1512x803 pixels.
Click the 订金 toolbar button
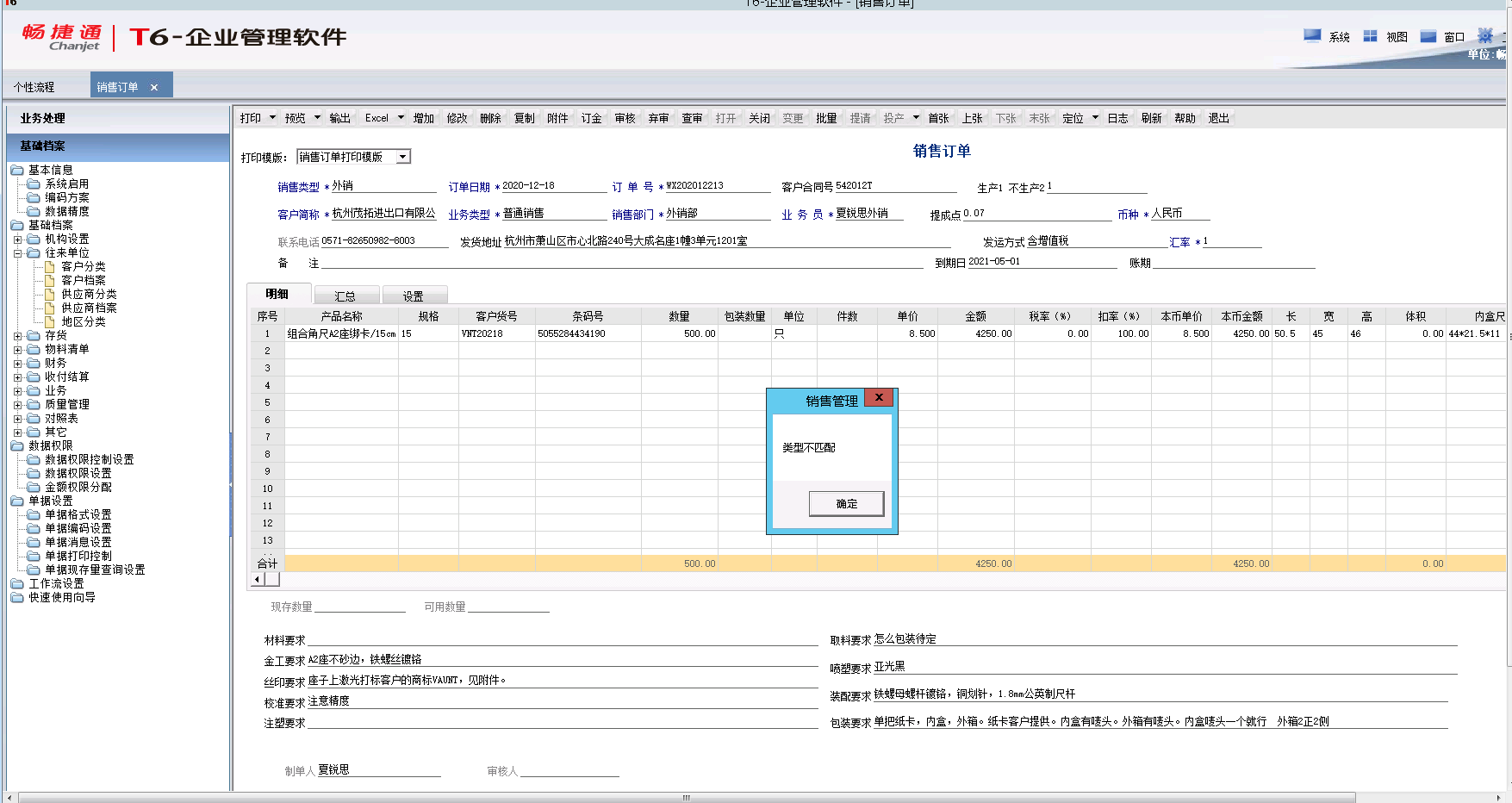pyautogui.click(x=591, y=118)
